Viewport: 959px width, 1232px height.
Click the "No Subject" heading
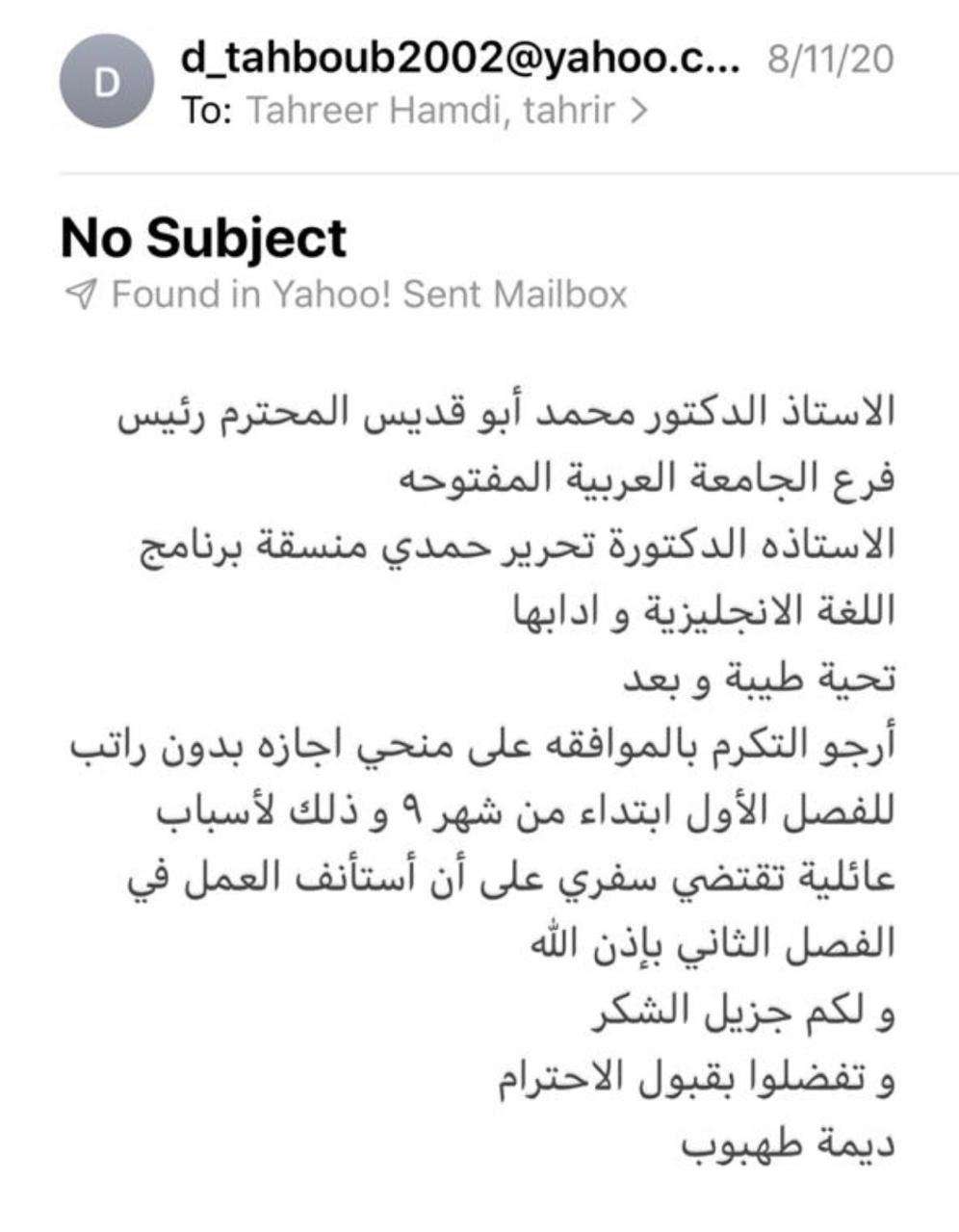pos(203,238)
